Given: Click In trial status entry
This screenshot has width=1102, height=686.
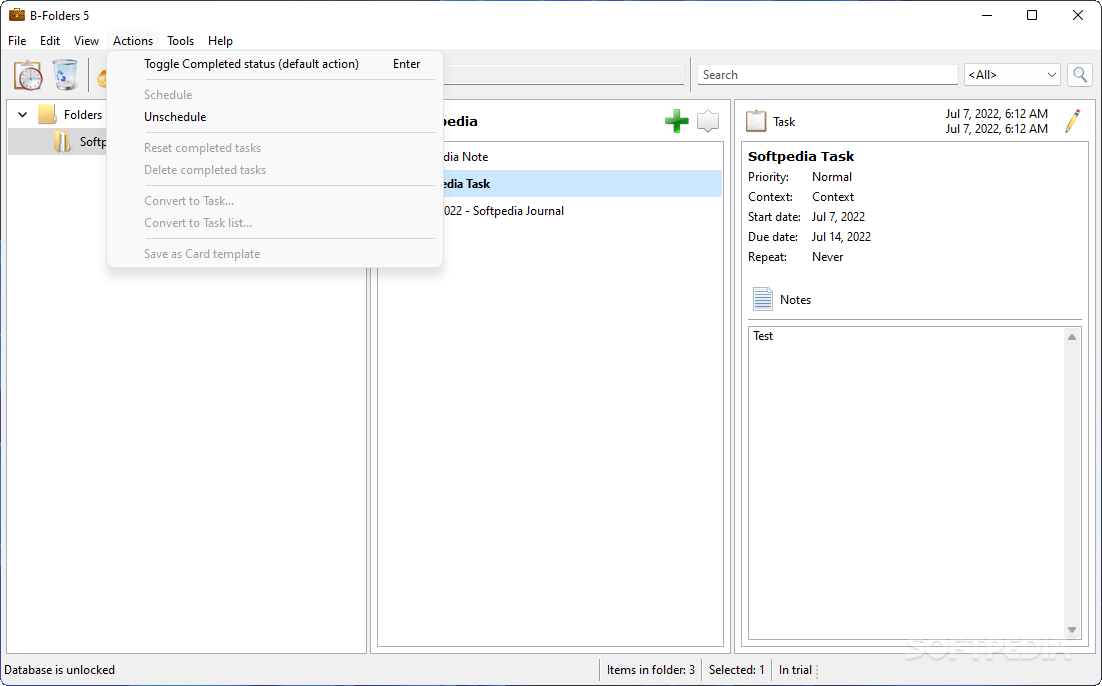Looking at the screenshot, I should (x=795, y=670).
